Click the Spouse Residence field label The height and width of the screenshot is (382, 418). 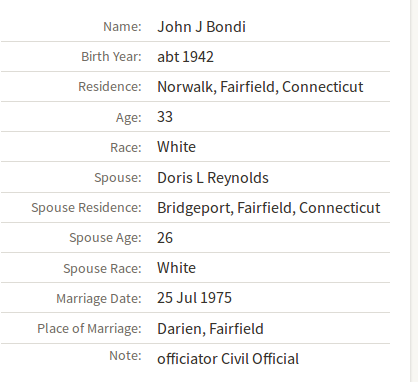pyautogui.click(x=86, y=208)
